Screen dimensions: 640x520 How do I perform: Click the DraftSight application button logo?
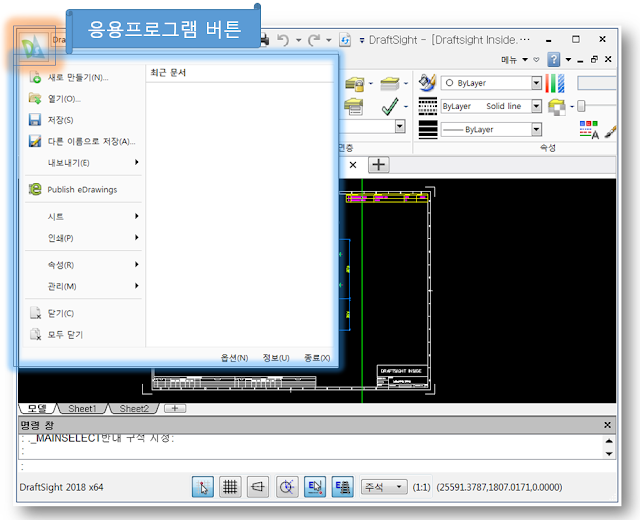pos(34,47)
